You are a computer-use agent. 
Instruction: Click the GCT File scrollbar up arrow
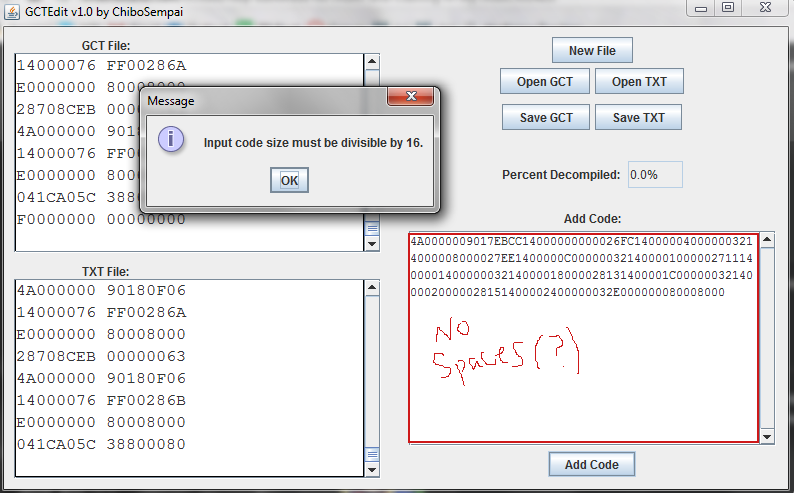click(x=372, y=62)
